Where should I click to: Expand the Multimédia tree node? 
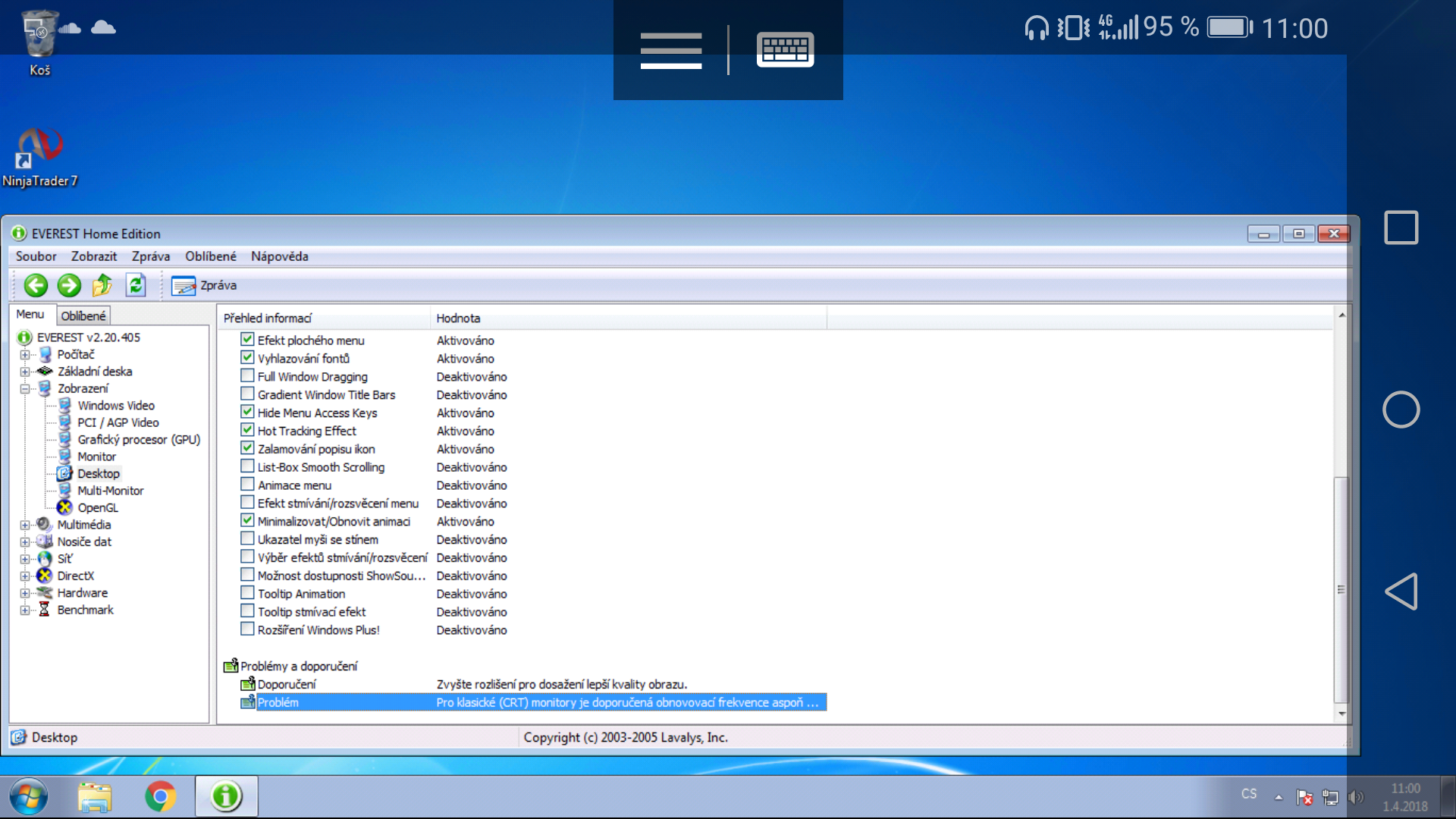click(25, 525)
